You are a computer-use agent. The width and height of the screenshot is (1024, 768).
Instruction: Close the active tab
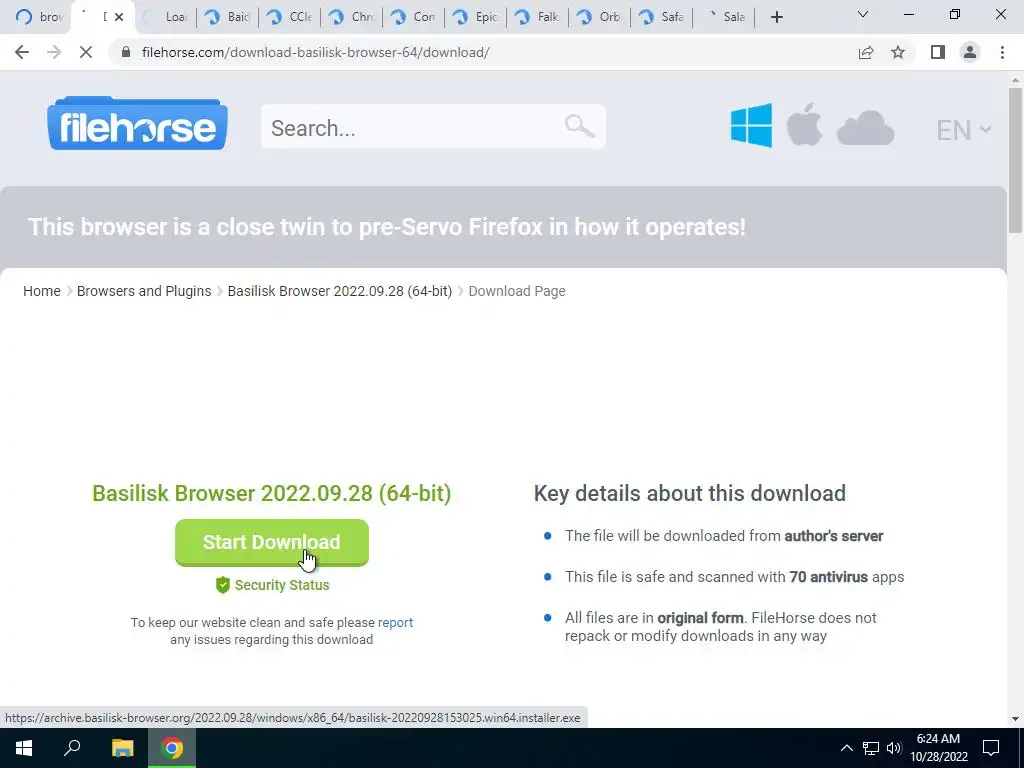click(x=119, y=17)
